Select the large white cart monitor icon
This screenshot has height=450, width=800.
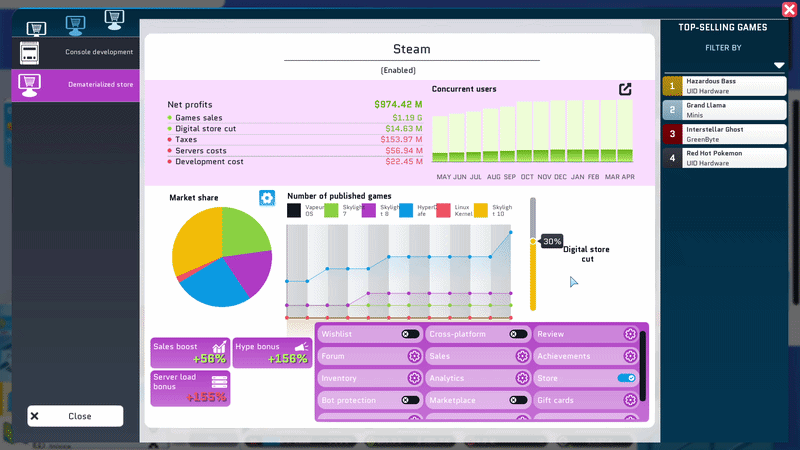114,20
